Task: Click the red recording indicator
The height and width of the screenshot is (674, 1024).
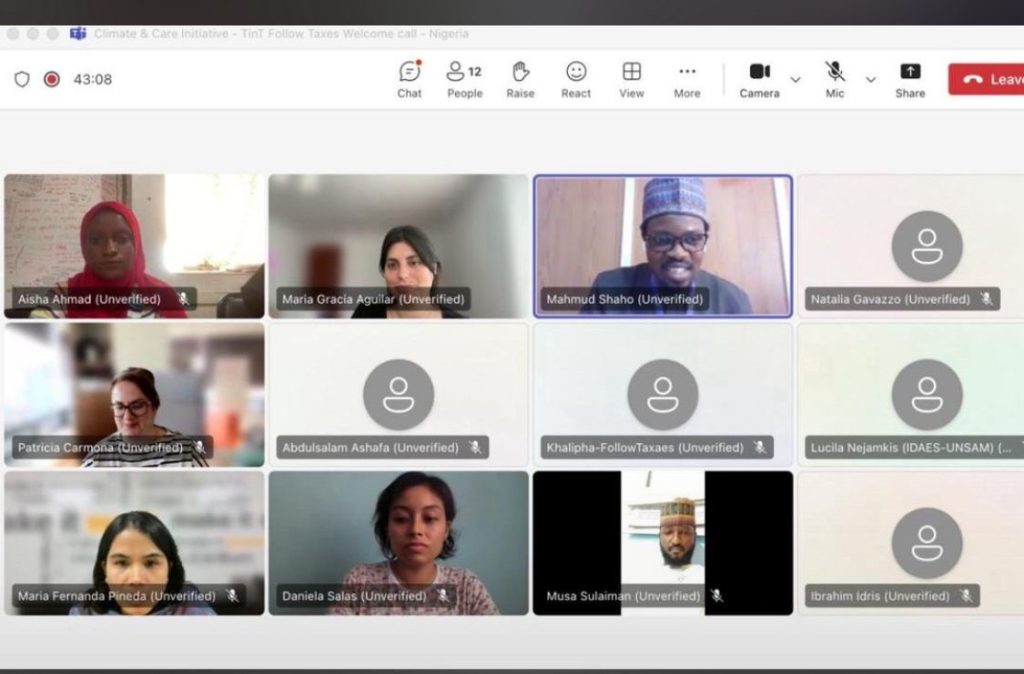Action: click(x=52, y=79)
